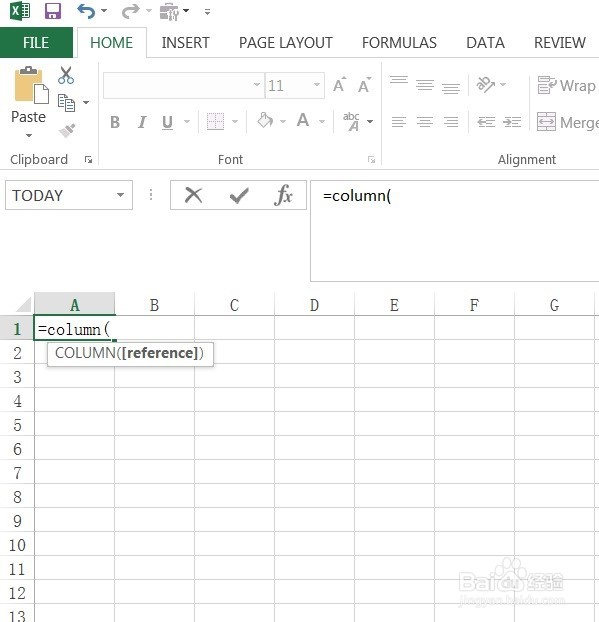Toggle Underline formatting
599x622 pixels.
[x=167, y=122]
